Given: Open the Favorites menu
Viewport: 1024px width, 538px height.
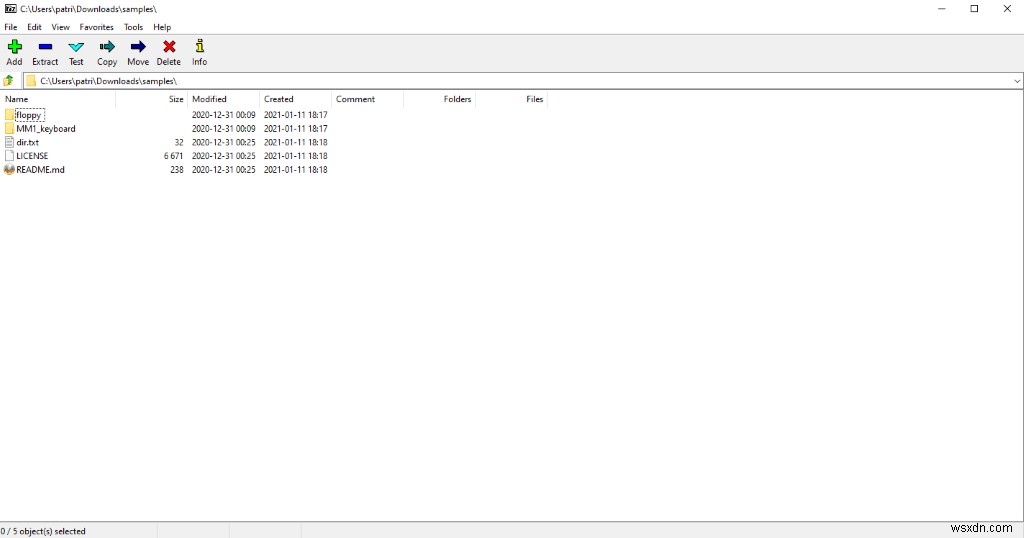Looking at the screenshot, I should point(97,27).
